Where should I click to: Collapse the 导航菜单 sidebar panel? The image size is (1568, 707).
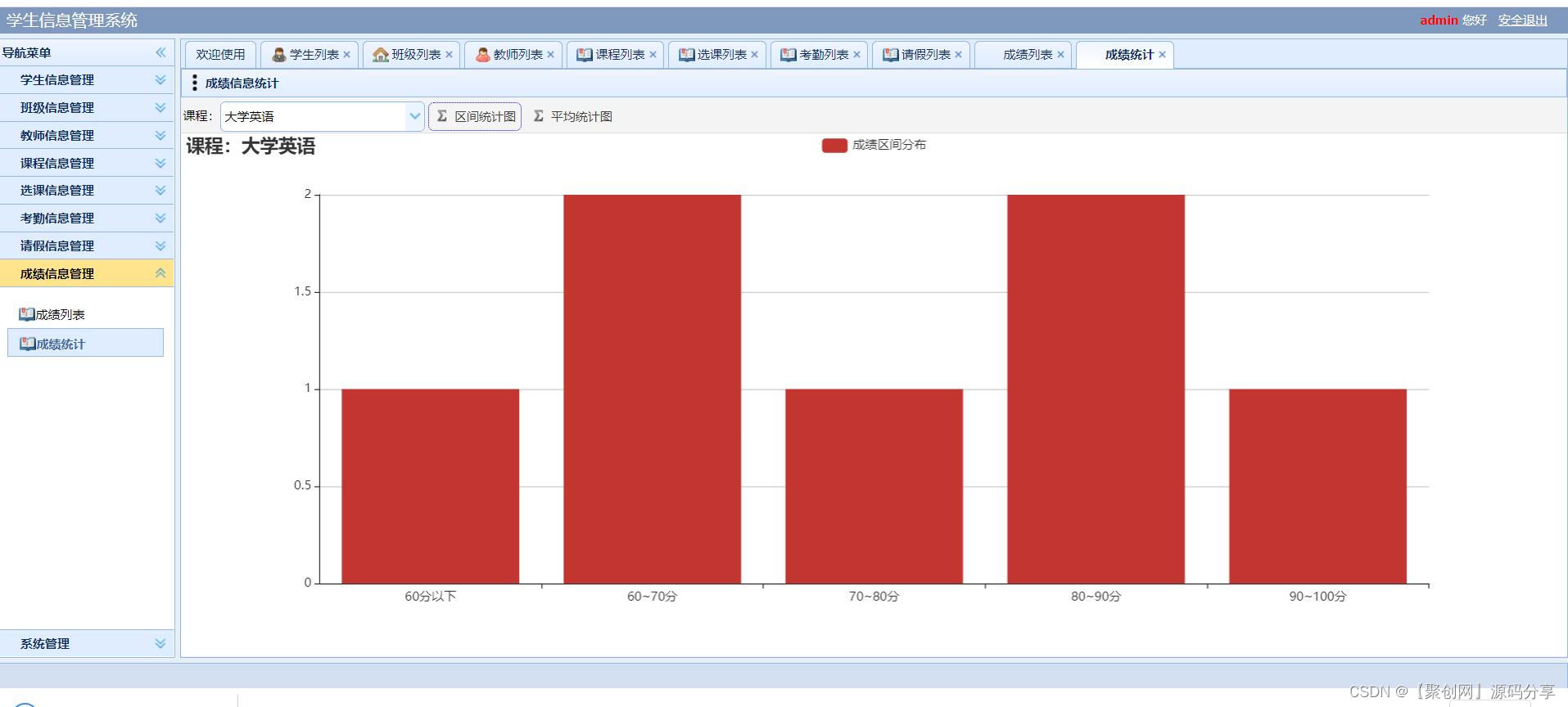(160, 52)
